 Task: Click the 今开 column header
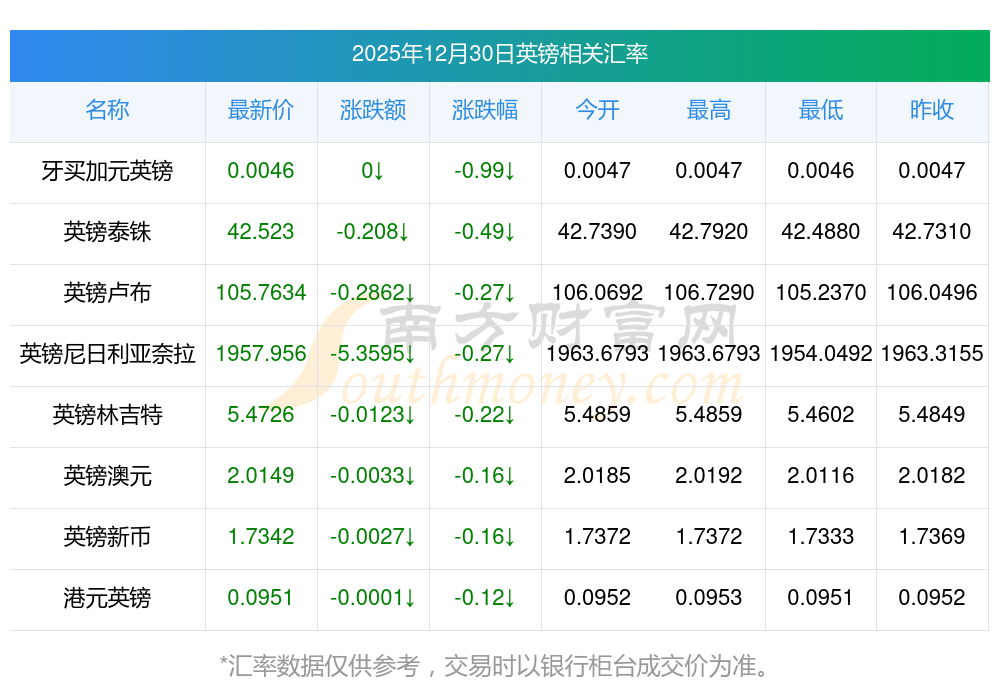tap(597, 110)
